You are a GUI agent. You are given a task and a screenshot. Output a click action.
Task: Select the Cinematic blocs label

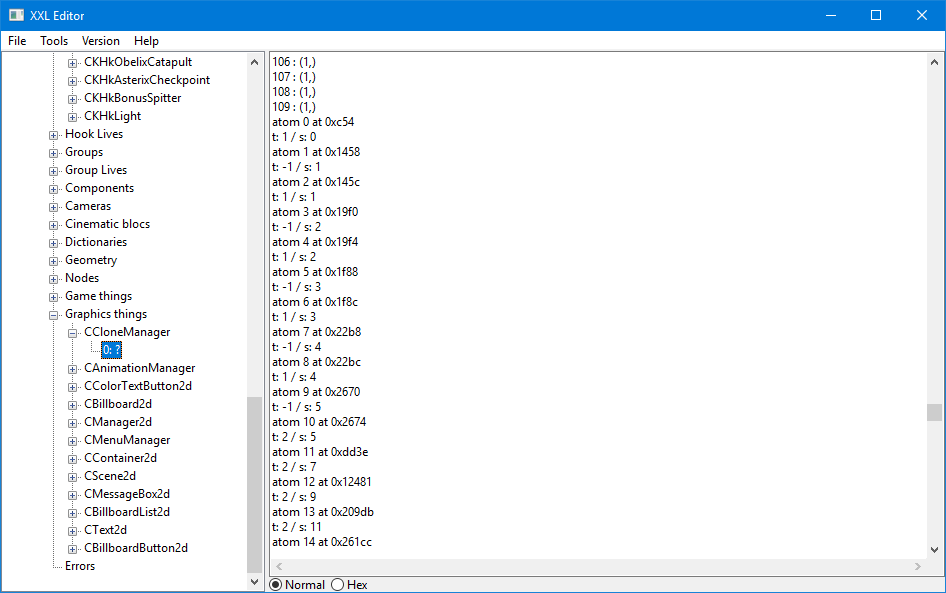pyautogui.click(x=107, y=224)
